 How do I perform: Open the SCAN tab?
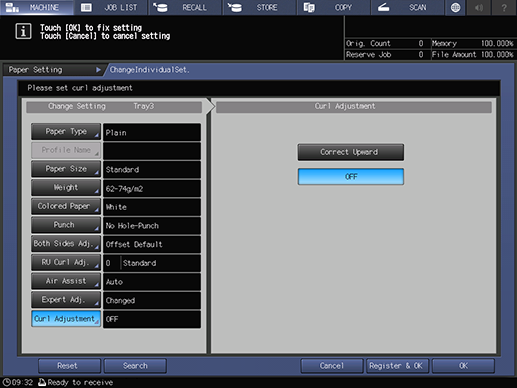408,7
